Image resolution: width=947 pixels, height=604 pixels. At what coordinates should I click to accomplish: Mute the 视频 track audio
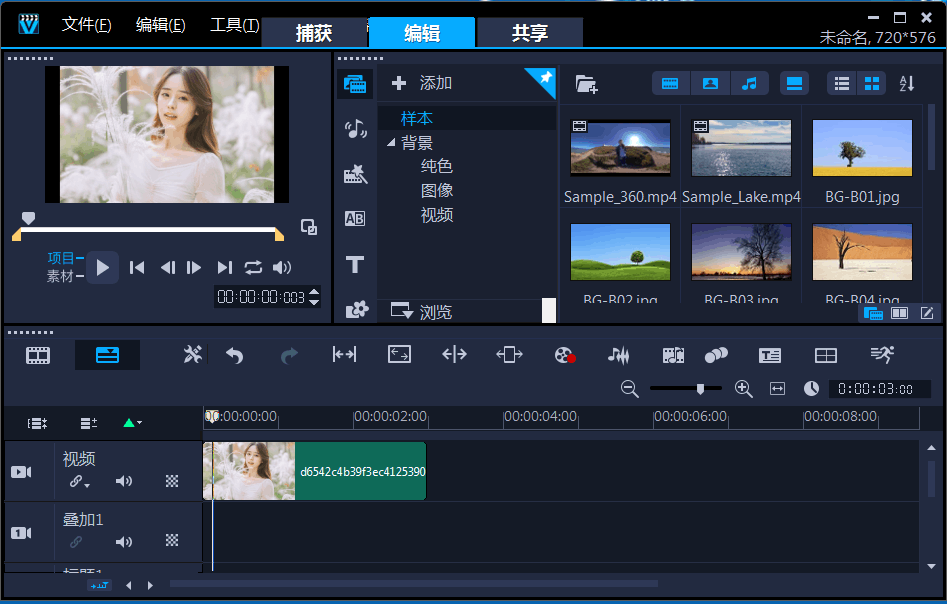point(124,481)
